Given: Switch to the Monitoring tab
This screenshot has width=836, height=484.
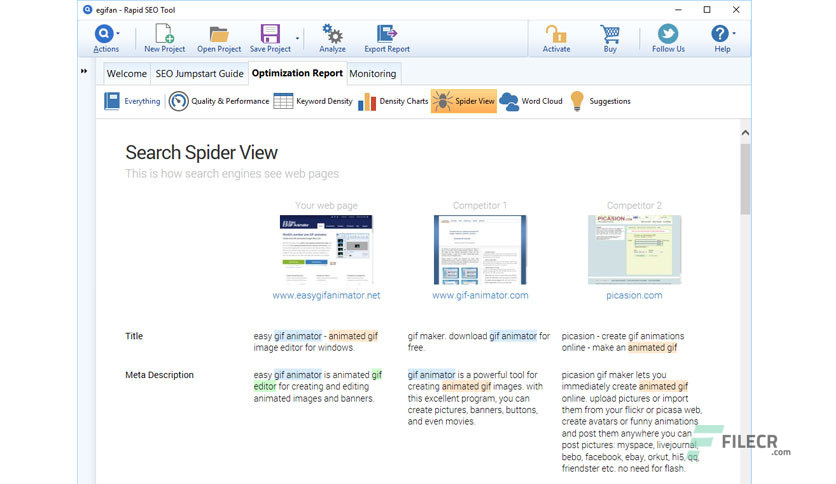Looking at the screenshot, I should [373, 74].
